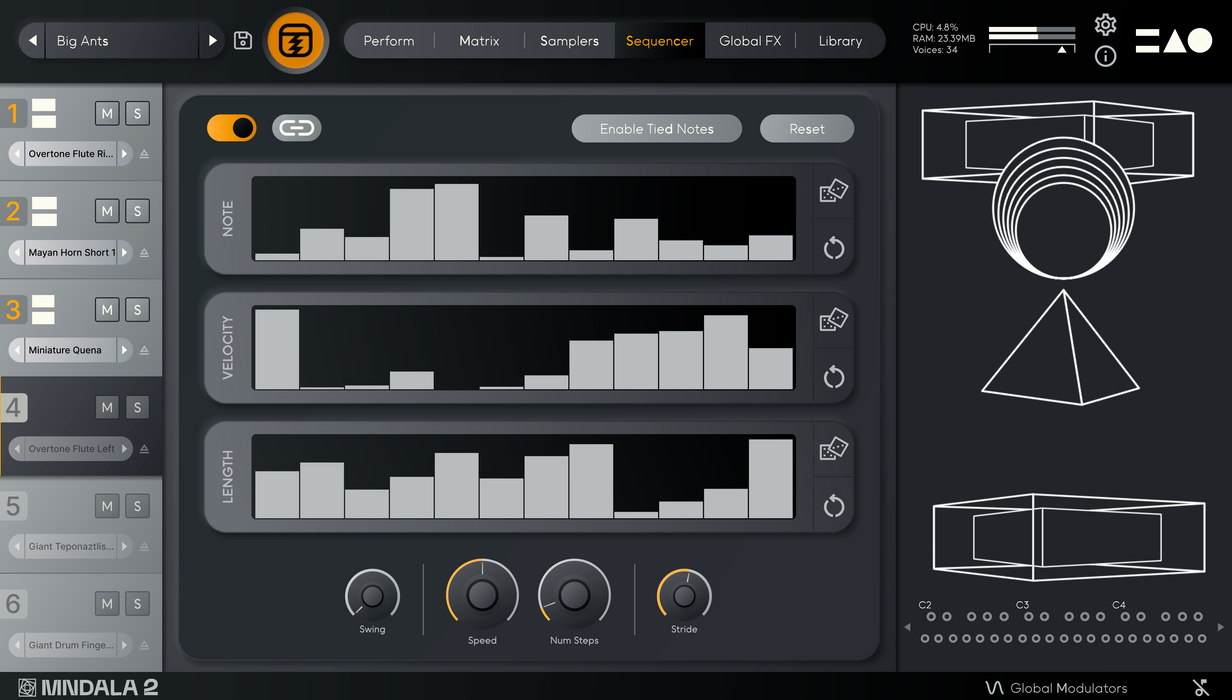Toggle the orange sequencer on/off switch
This screenshot has width=1232, height=700.
click(x=232, y=128)
